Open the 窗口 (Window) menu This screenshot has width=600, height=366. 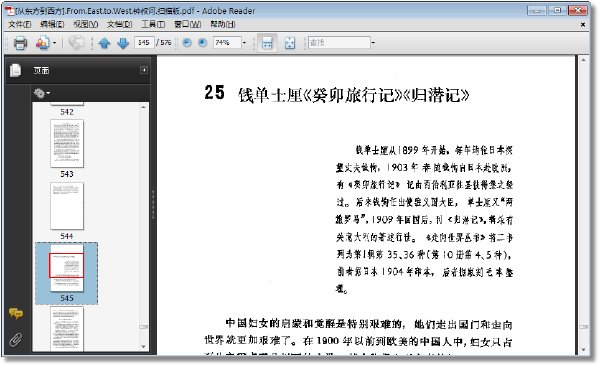pyautogui.click(x=188, y=24)
